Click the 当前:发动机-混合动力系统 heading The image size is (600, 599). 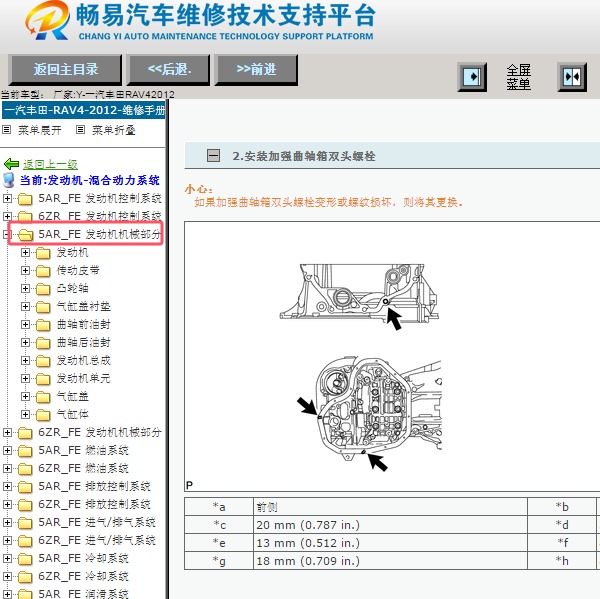(90, 180)
